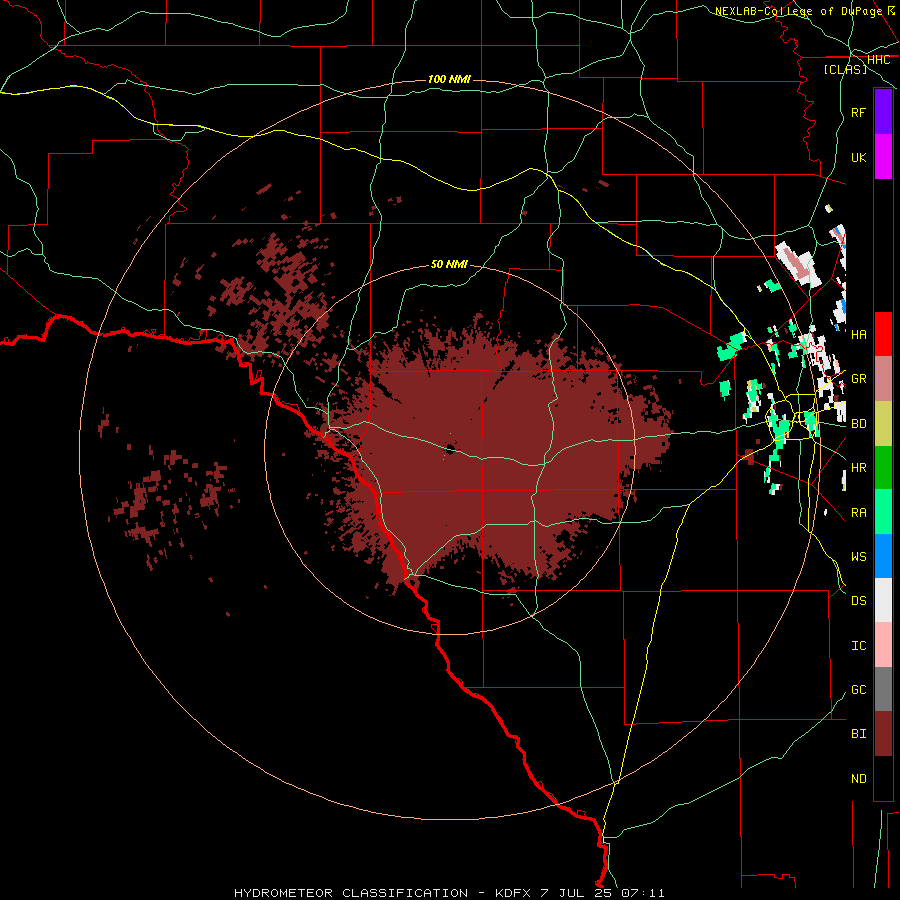Click the GC gray legend swatch
This screenshot has height=900, width=900.
pos(883,689)
